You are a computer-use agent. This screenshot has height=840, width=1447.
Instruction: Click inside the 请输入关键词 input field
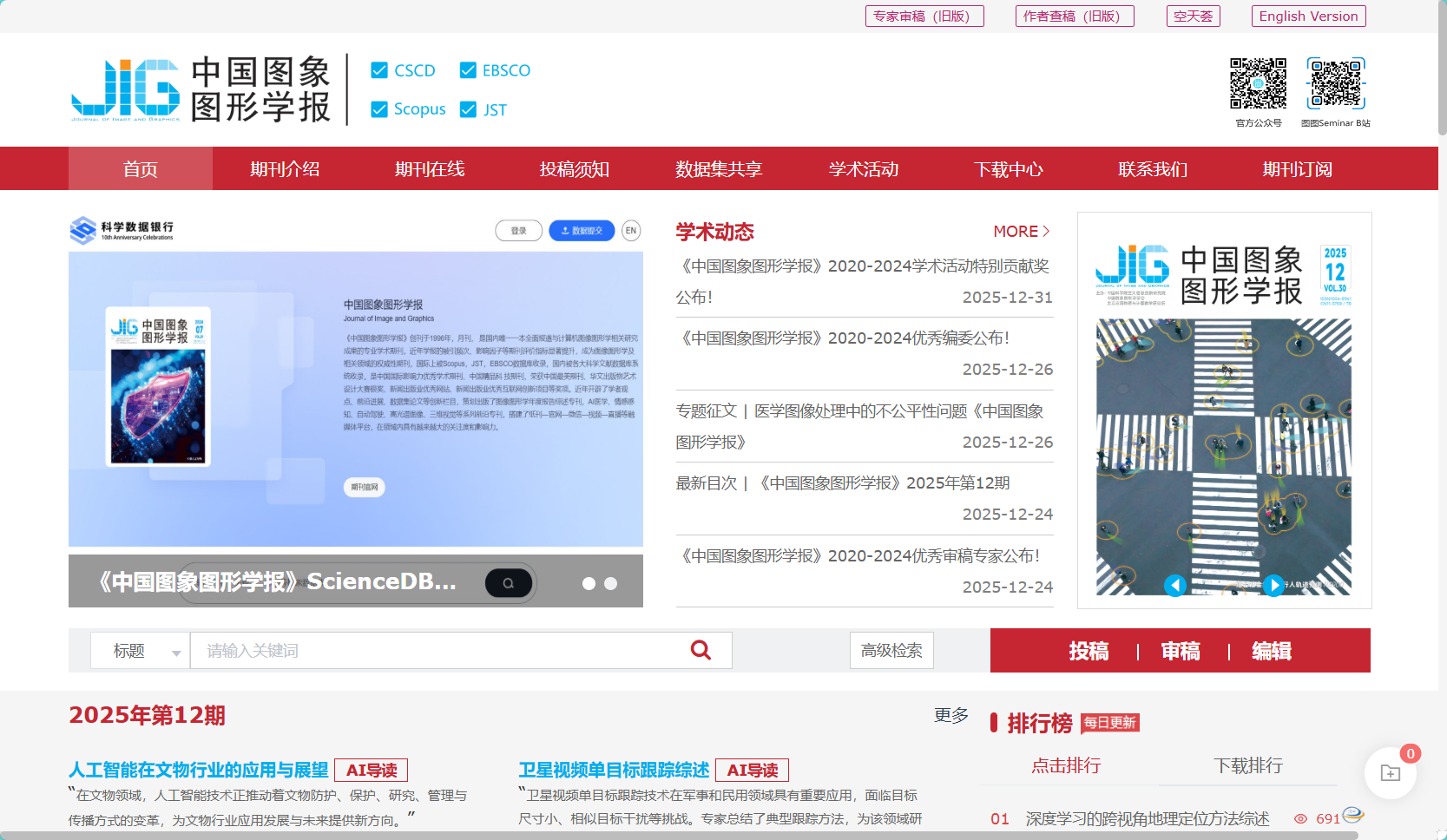point(391,650)
